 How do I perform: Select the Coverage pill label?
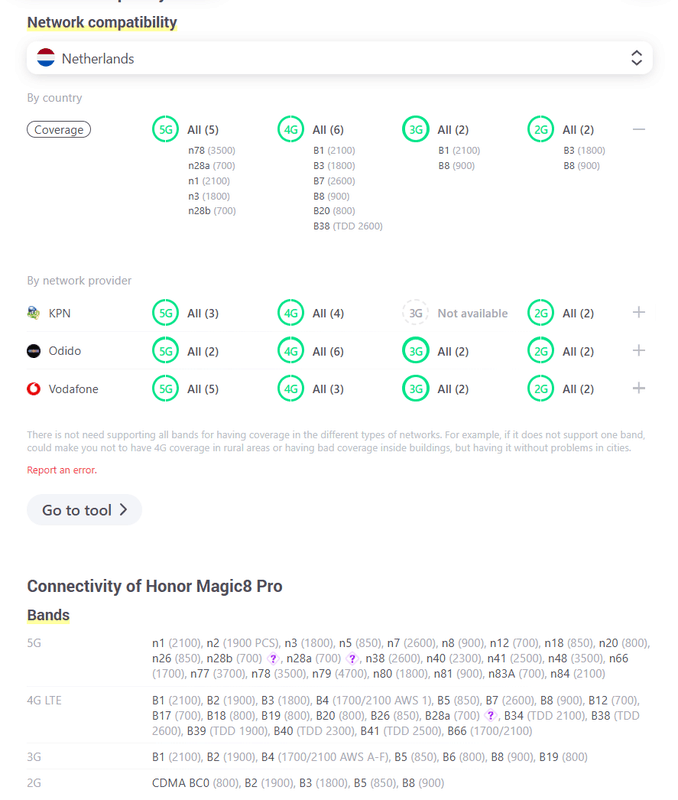[x=59, y=129]
